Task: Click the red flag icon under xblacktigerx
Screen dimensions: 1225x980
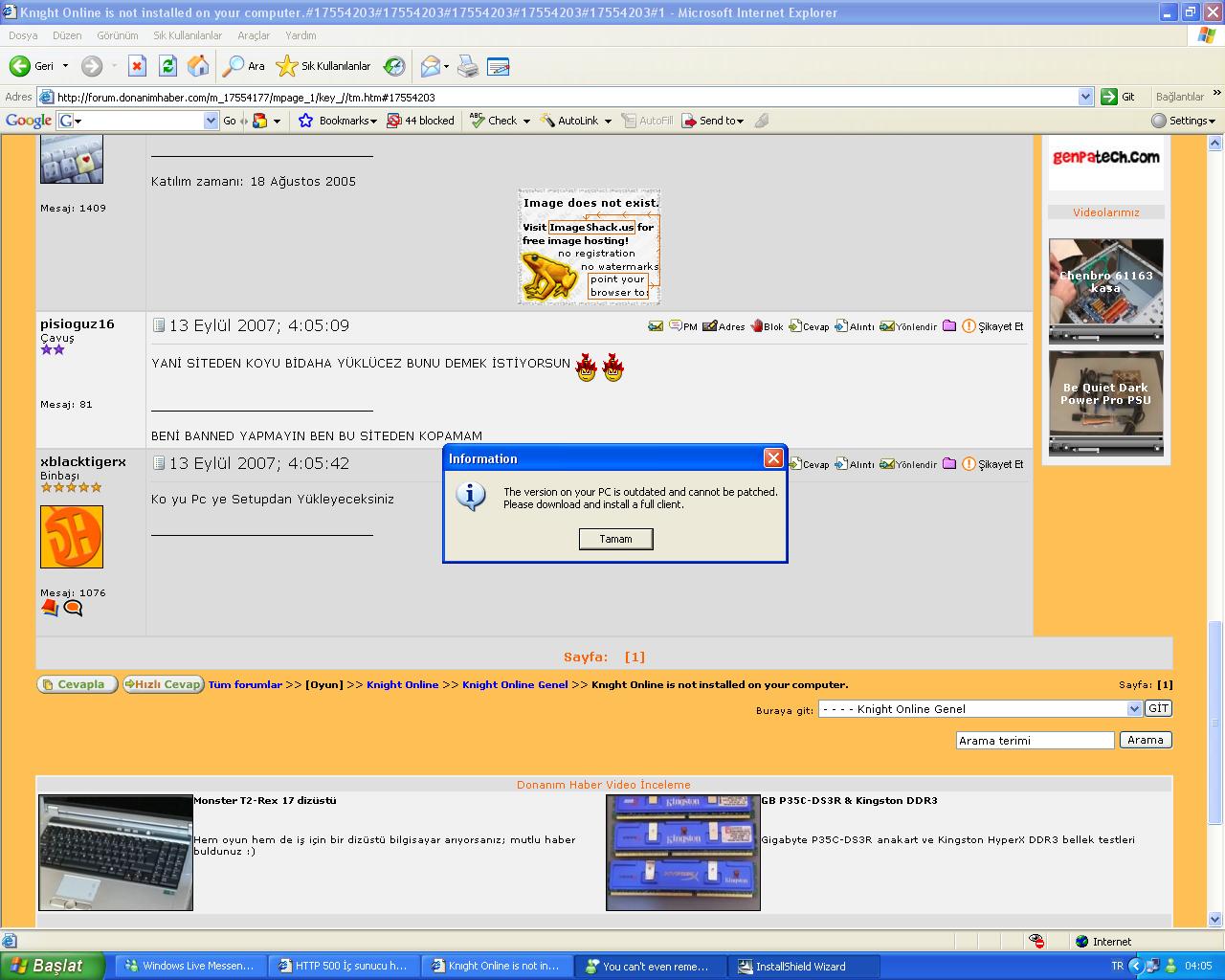Action: pyautogui.click(x=50, y=608)
